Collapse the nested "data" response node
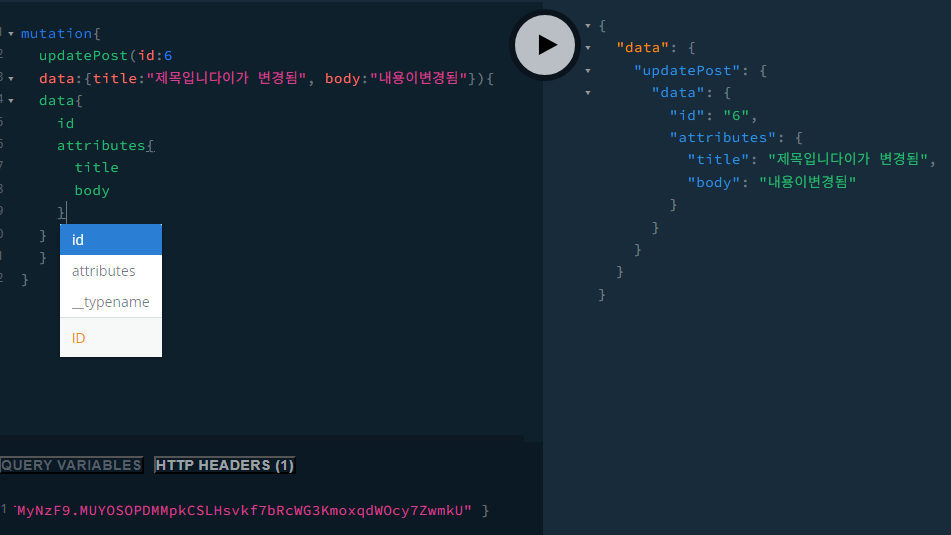This screenshot has width=951, height=535. [x=588, y=93]
